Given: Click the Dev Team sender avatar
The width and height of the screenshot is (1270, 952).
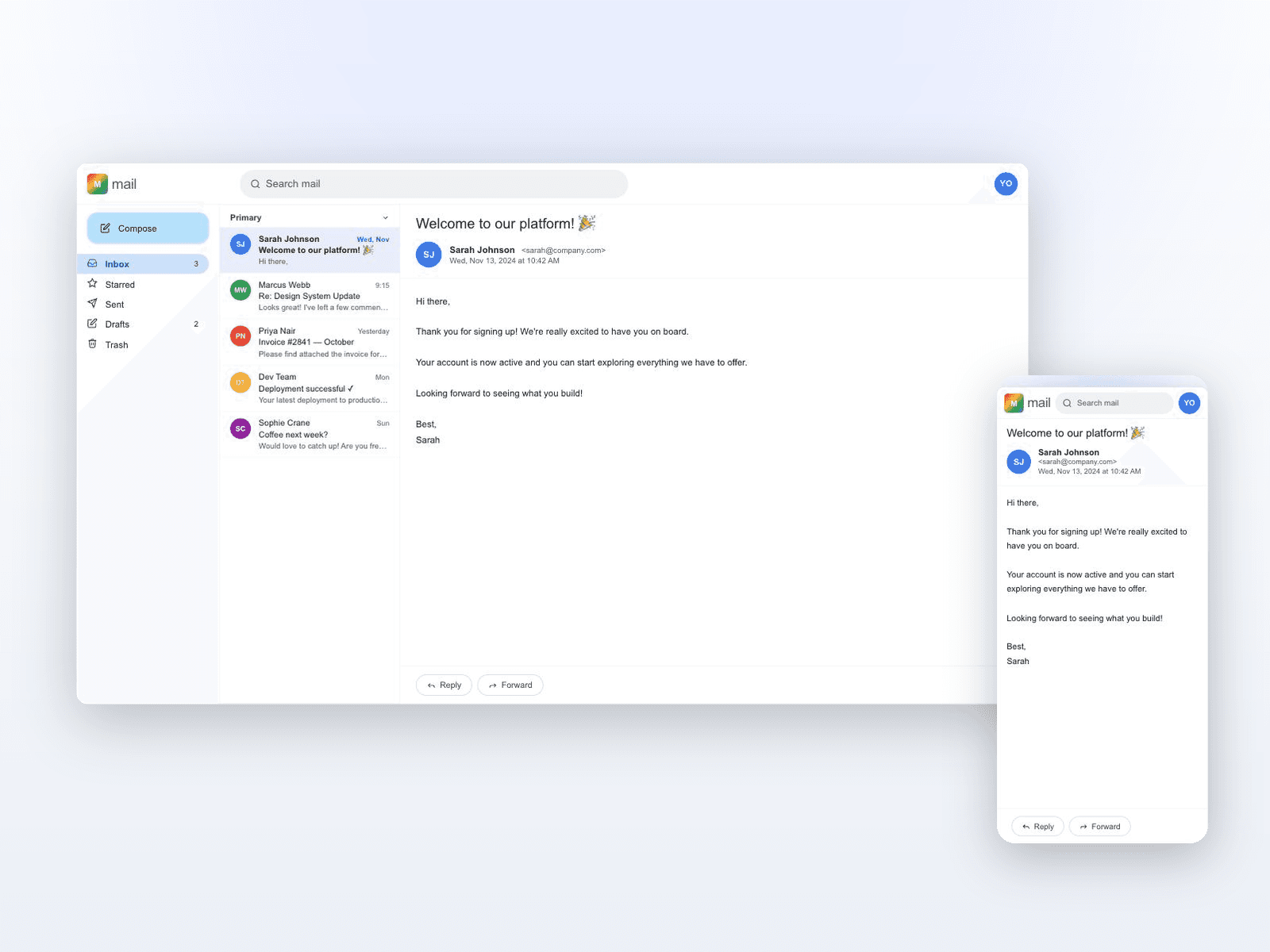Looking at the screenshot, I should 241,382.
